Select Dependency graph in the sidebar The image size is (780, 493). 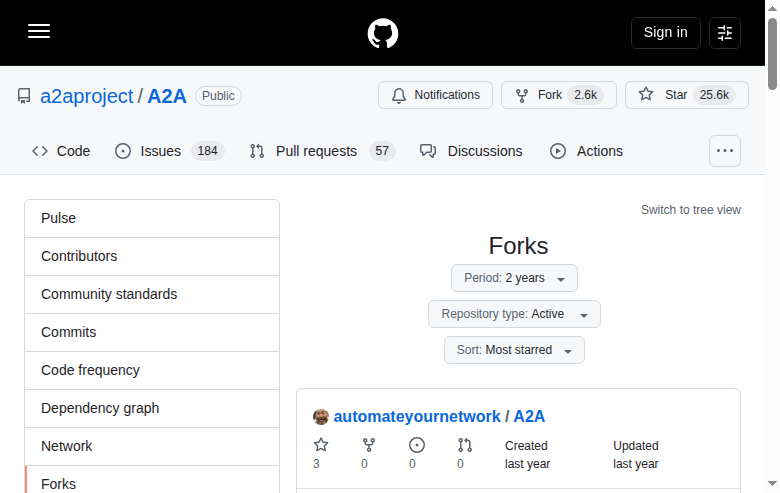(x=152, y=408)
